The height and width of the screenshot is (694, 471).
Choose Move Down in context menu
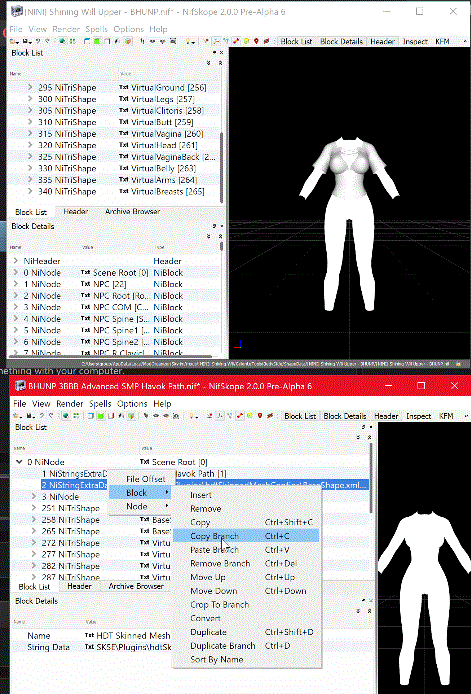pos(246,590)
